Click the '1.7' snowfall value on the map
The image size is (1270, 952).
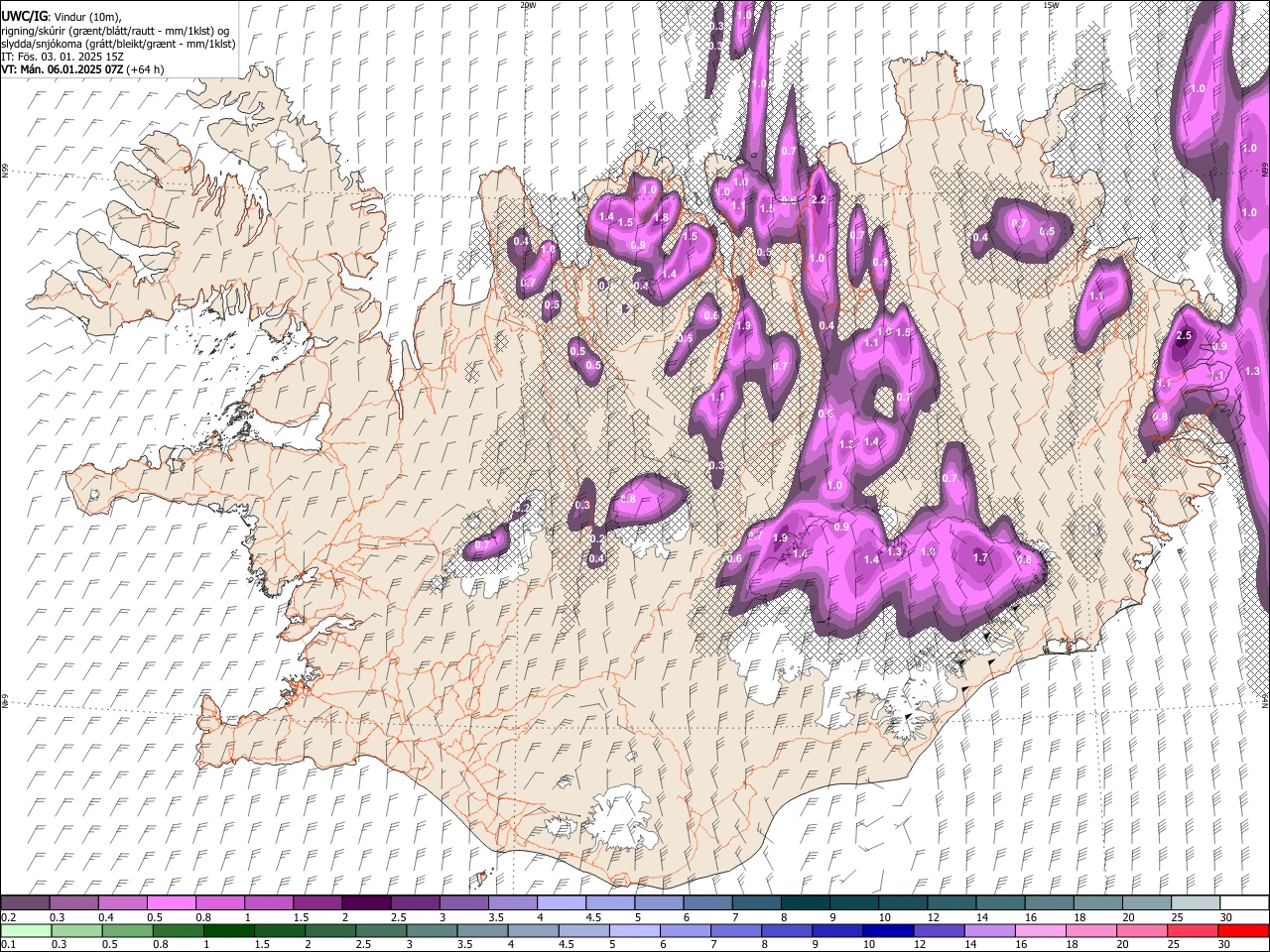[980, 557]
